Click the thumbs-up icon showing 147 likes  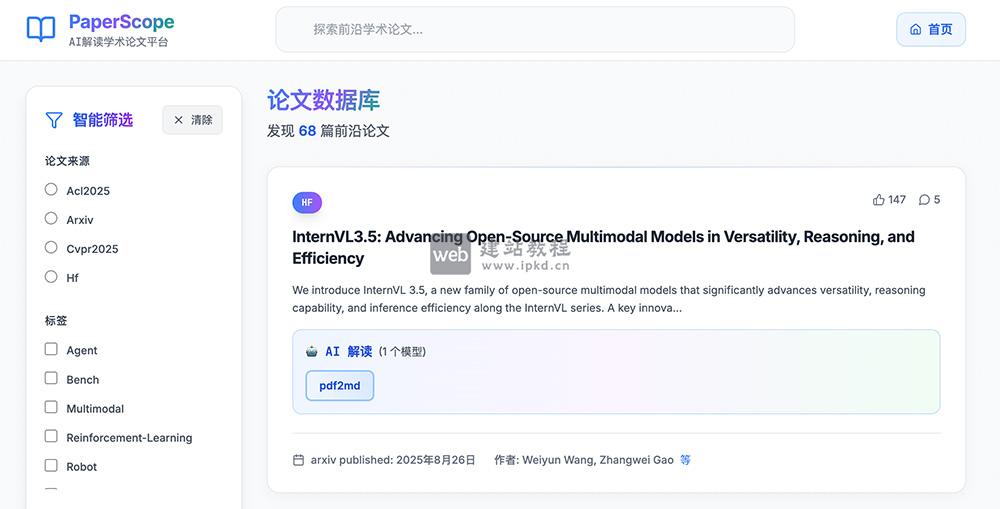(879, 200)
